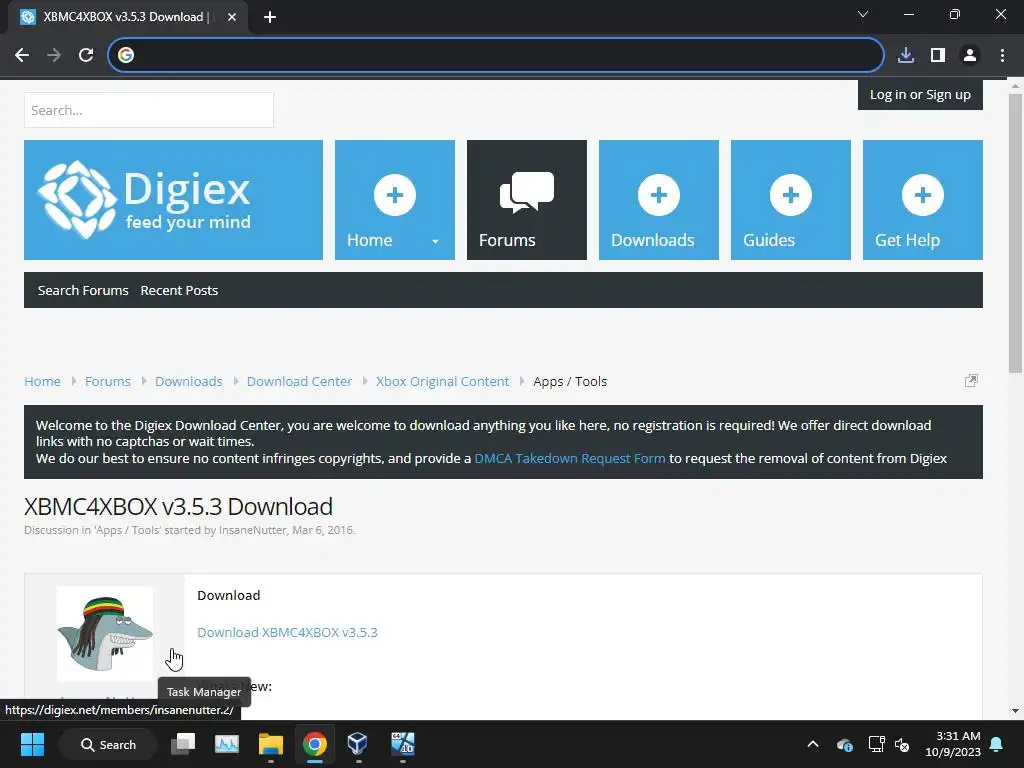Open the Windows taskbar Search box
Image resolution: width=1024 pixels, height=768 pixels.
pyautogui.click(x=108, y=744)
